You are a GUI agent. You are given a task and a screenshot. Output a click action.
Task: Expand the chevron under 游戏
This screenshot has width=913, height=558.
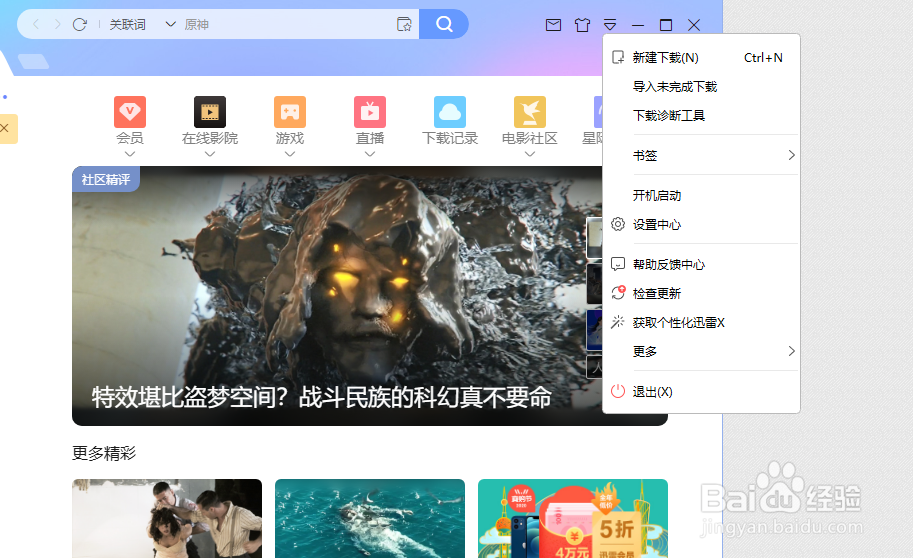point(289,154)
